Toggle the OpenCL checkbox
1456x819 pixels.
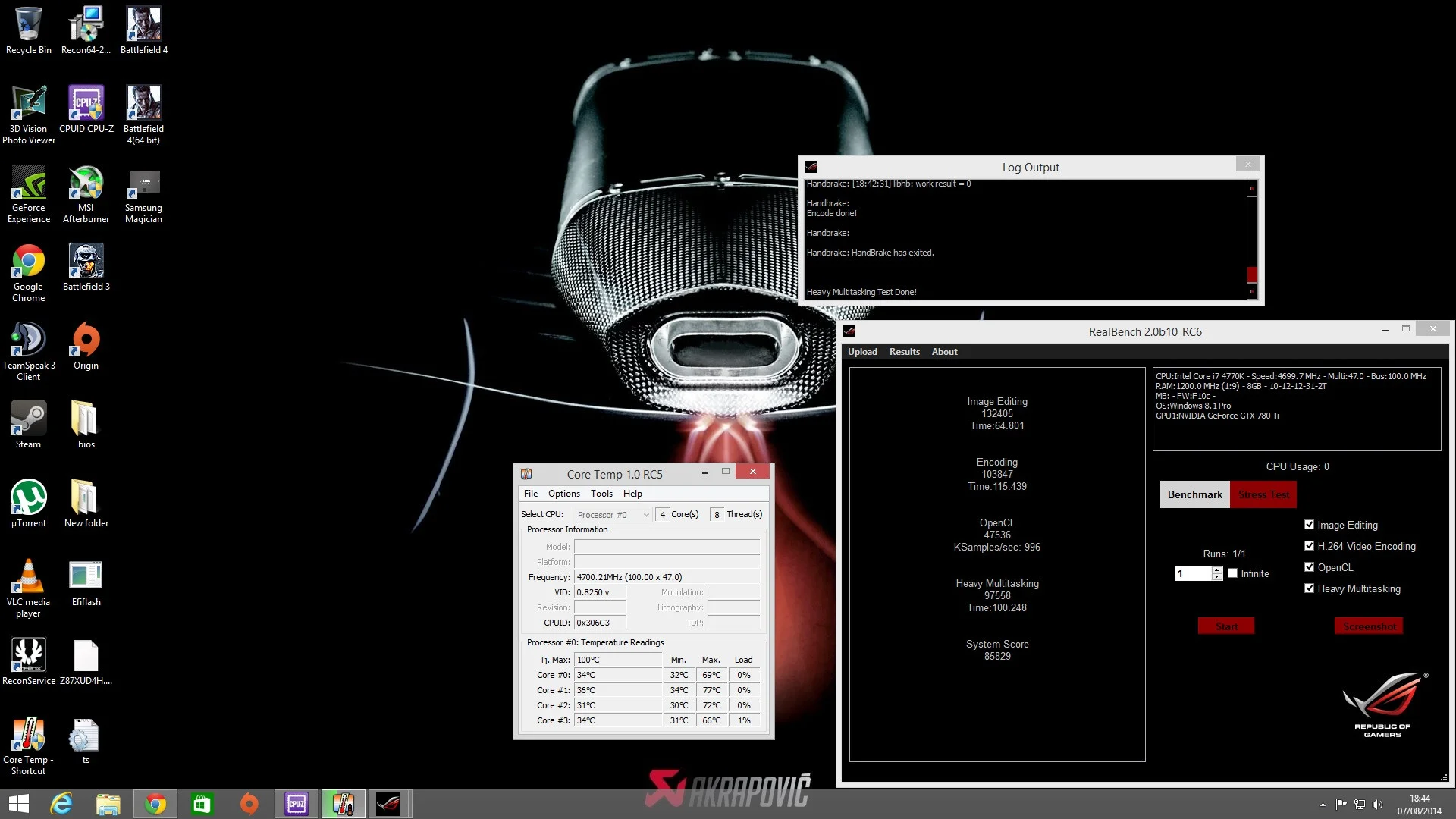1309,567
